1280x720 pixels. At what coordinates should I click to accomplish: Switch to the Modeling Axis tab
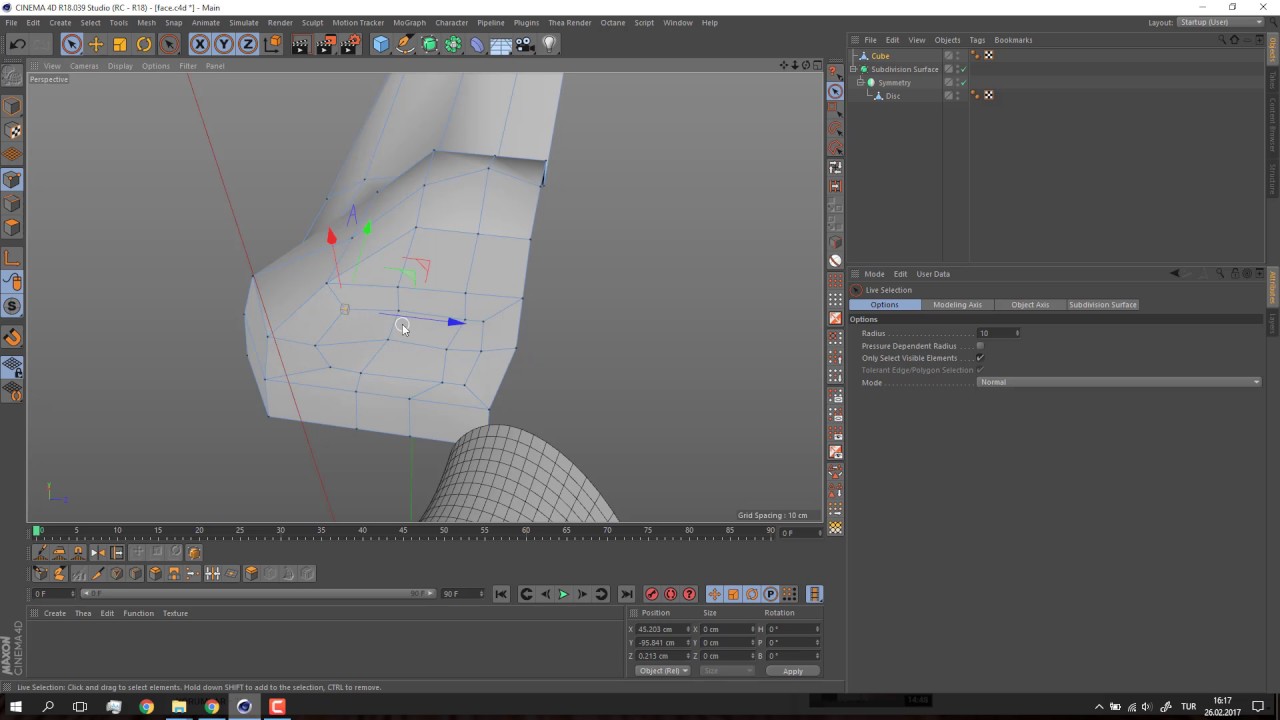[x=957, y=305]
